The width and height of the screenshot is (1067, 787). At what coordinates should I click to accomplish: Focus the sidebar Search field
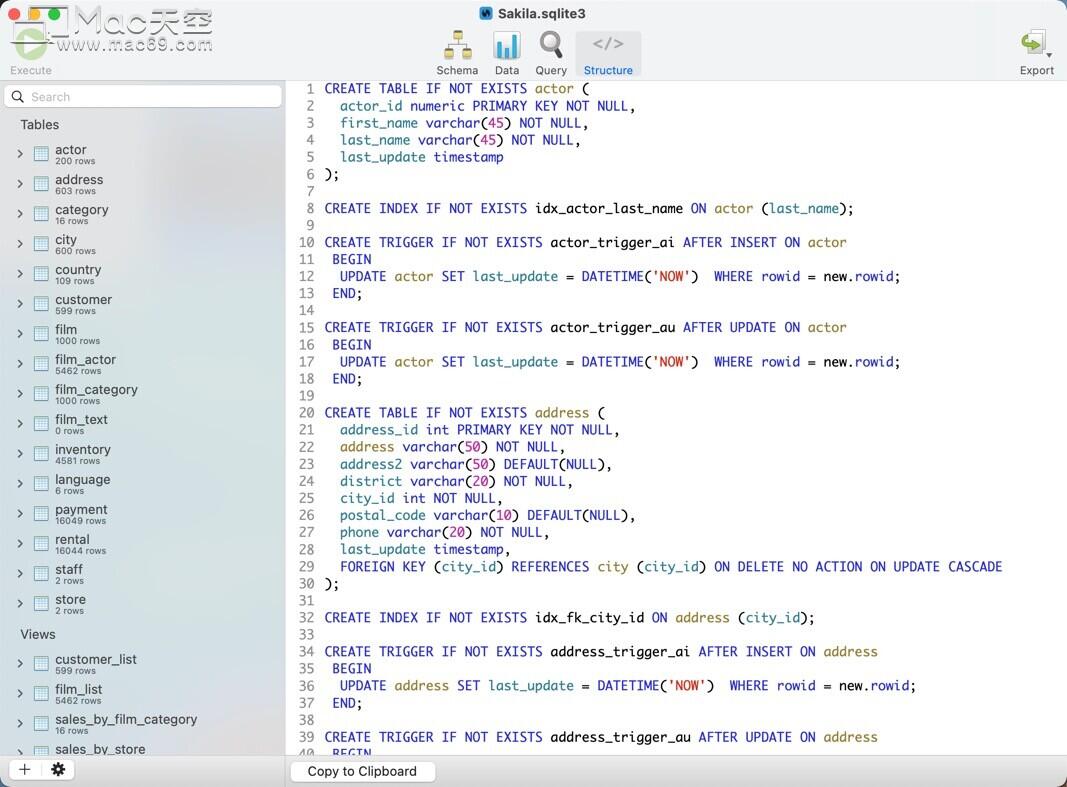click(143, 97)
